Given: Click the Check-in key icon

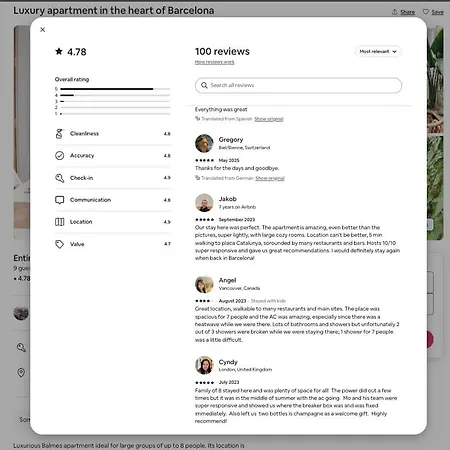Looking at the screenshot, I should [60, 178].
